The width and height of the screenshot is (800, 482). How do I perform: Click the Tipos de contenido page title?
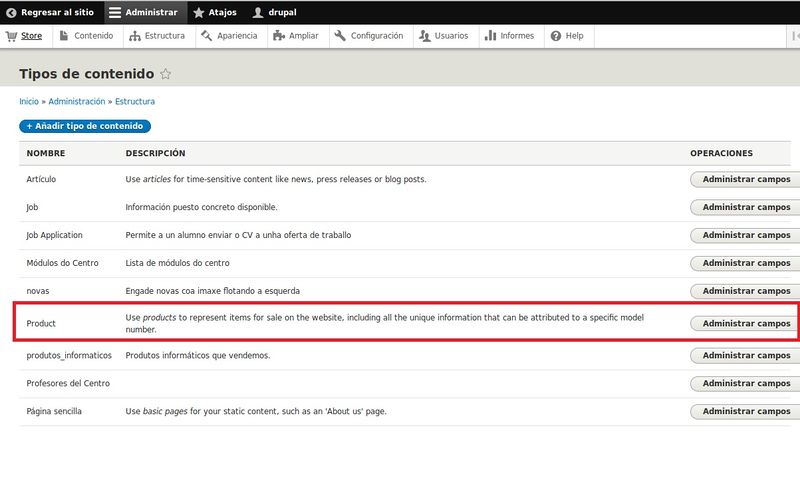(x=86, y=74)
